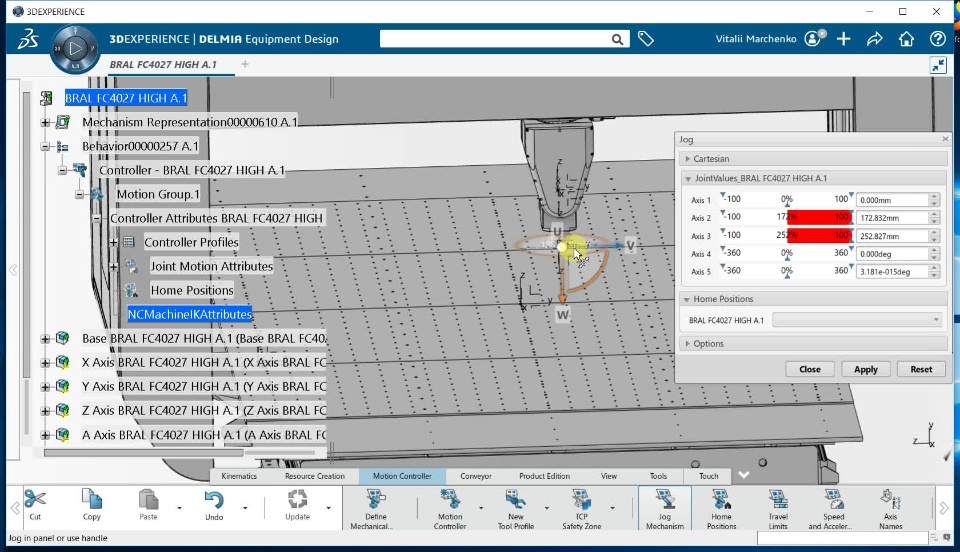Open Motion Controller tool icon

click(x=450, y=508)
